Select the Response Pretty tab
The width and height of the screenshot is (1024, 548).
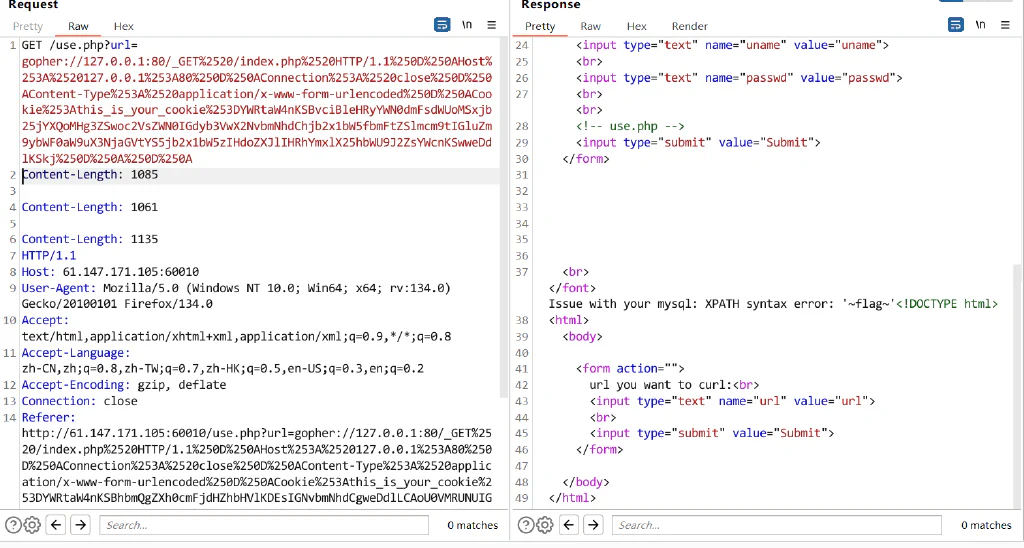pos(540,26)
